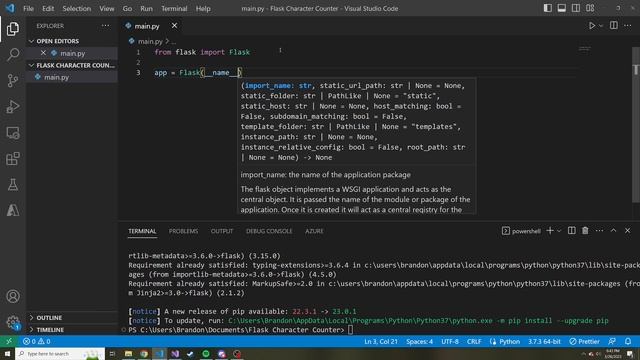Open the Run and Debug view
The width and height of the screenshot is (640, 360).
point(13,107)
